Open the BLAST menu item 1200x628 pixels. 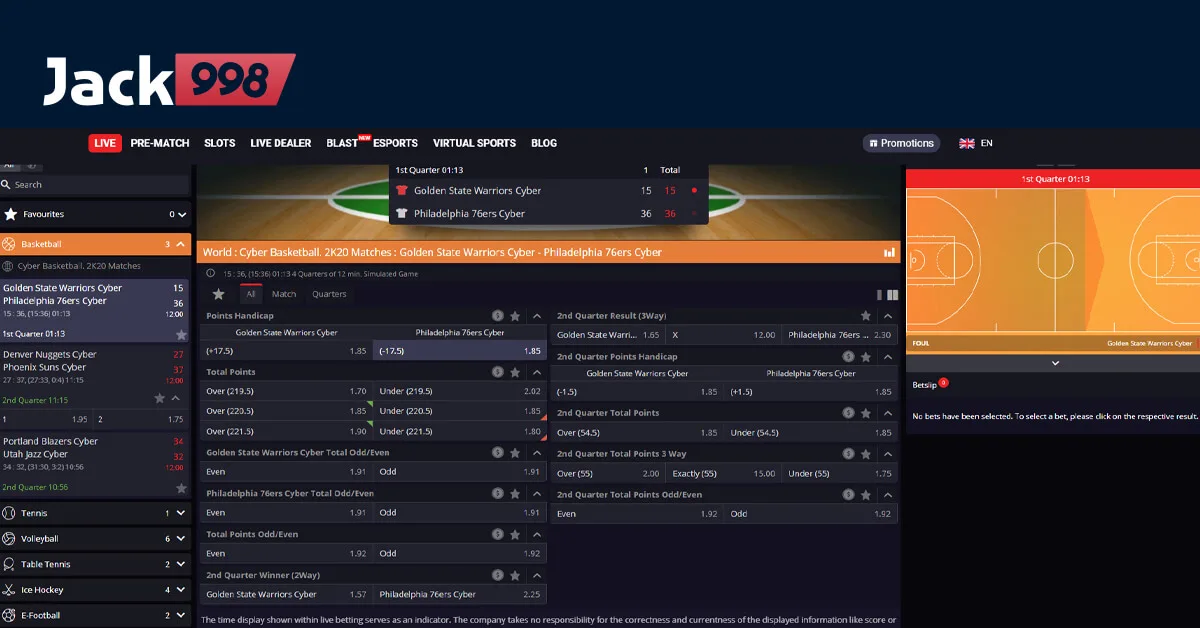(342, 143)
